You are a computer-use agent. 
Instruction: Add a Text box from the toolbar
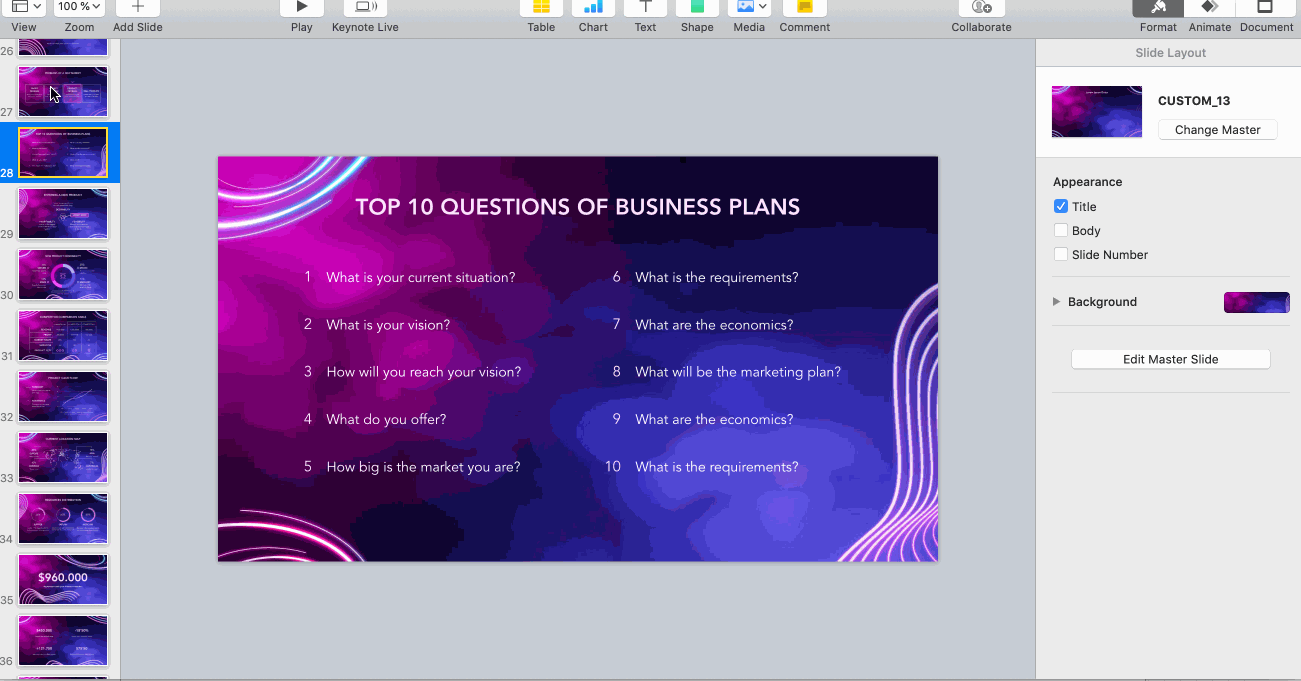(x=645, y=8)
